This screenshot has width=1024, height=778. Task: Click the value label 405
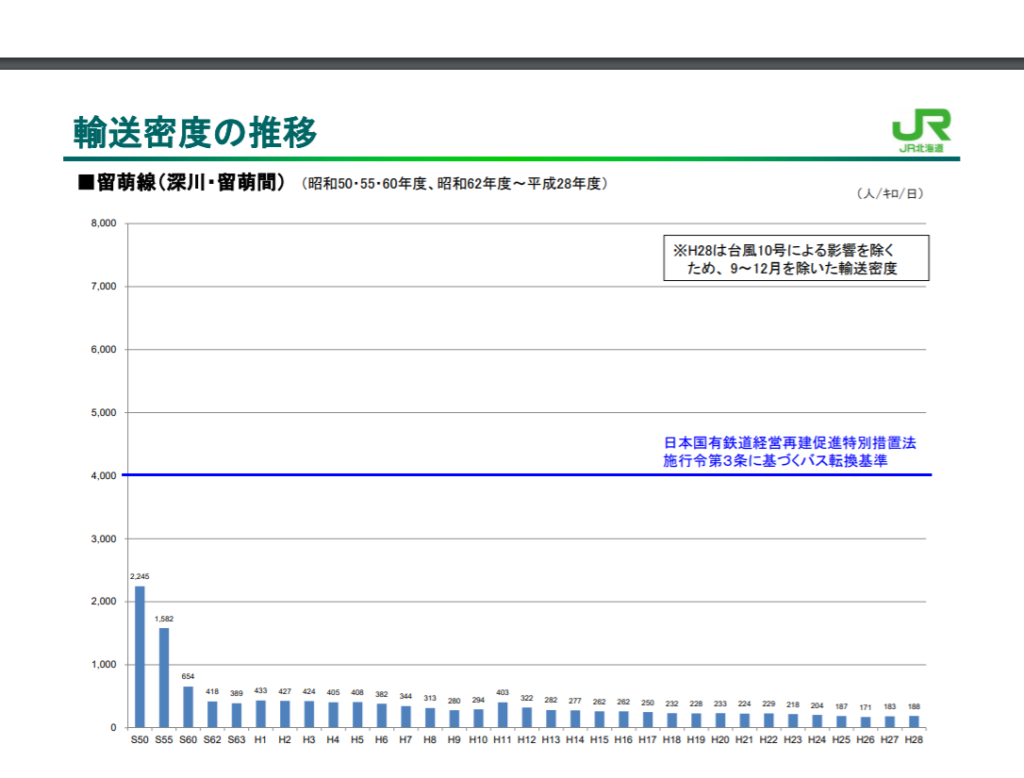(333, 692)
